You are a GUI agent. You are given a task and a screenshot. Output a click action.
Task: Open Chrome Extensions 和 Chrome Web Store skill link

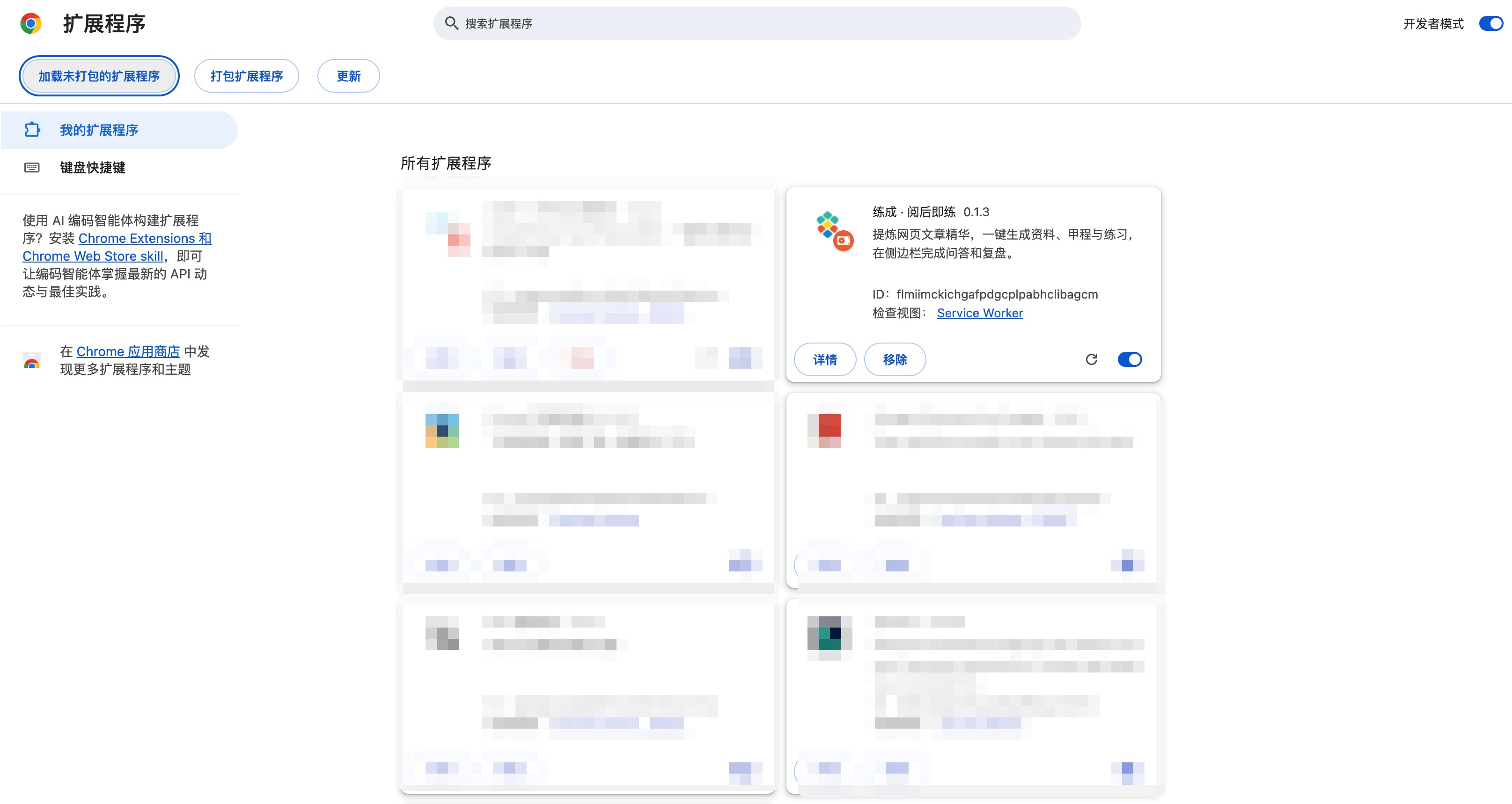tap(117, 247)
